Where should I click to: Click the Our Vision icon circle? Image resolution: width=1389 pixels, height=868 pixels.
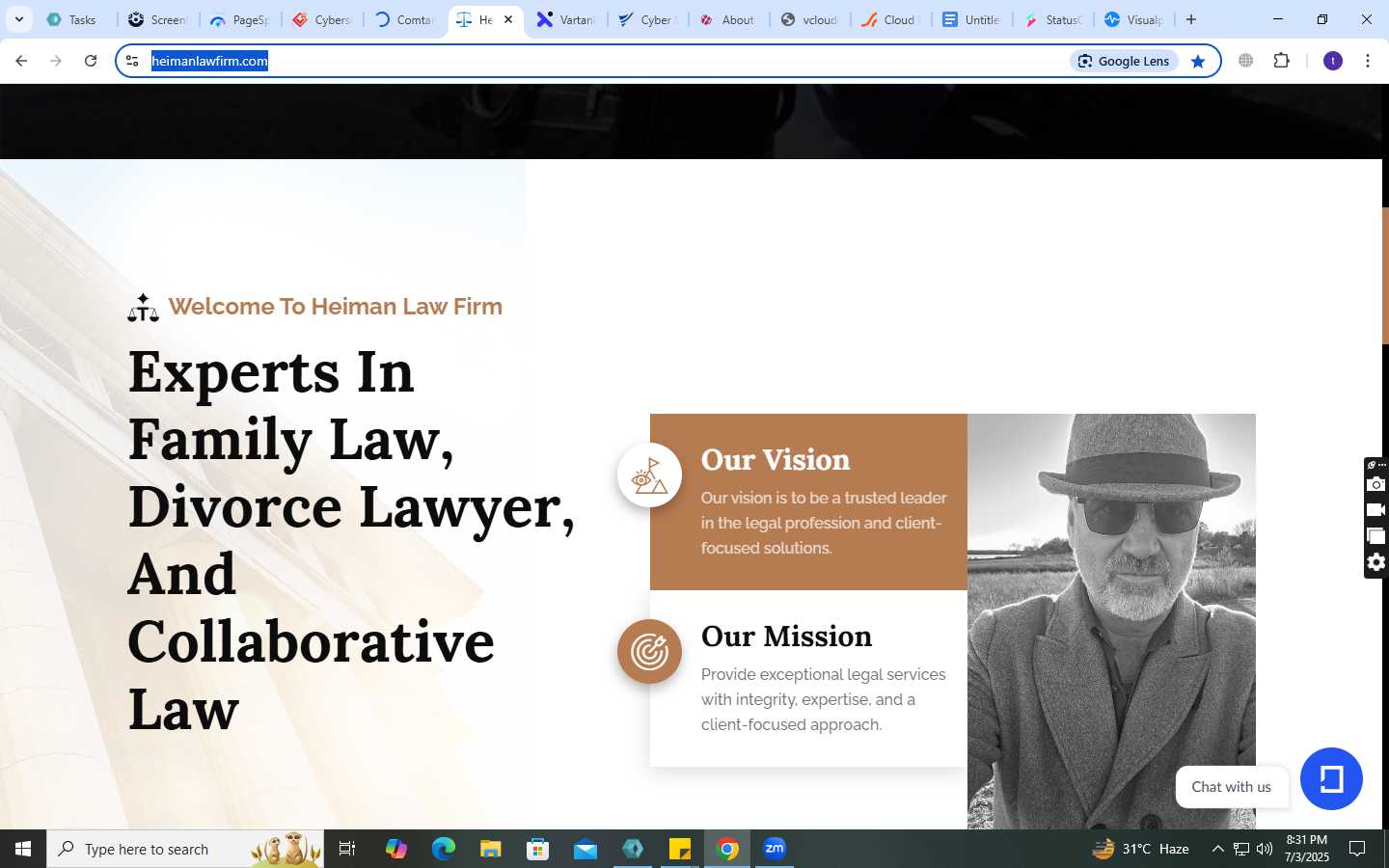click(649, 475)
